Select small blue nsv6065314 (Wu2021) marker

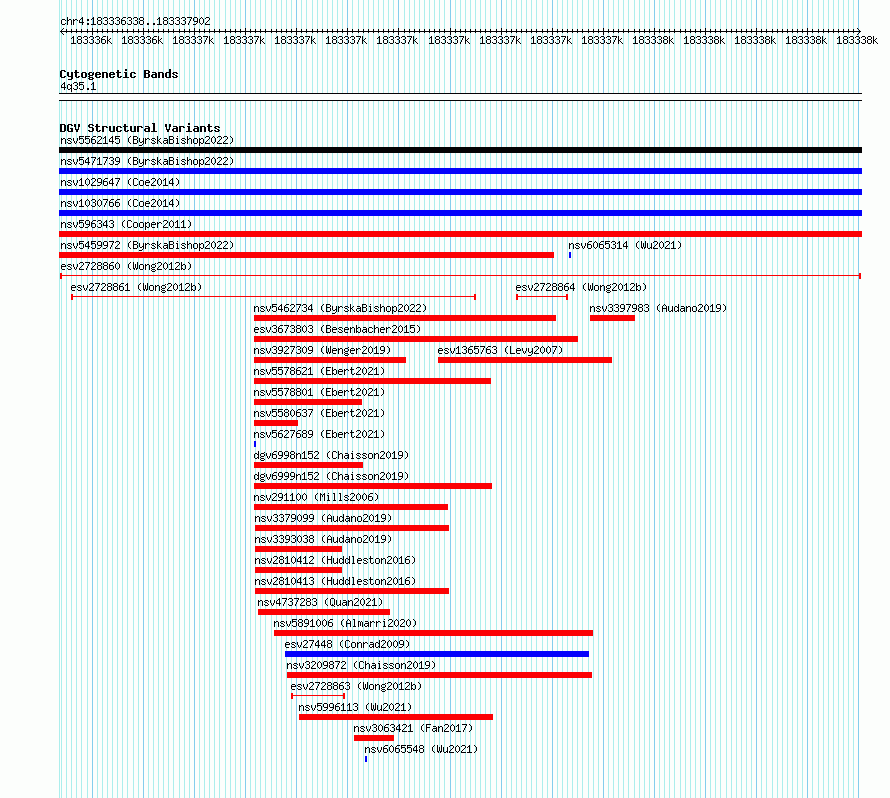(x=570, y=255)
